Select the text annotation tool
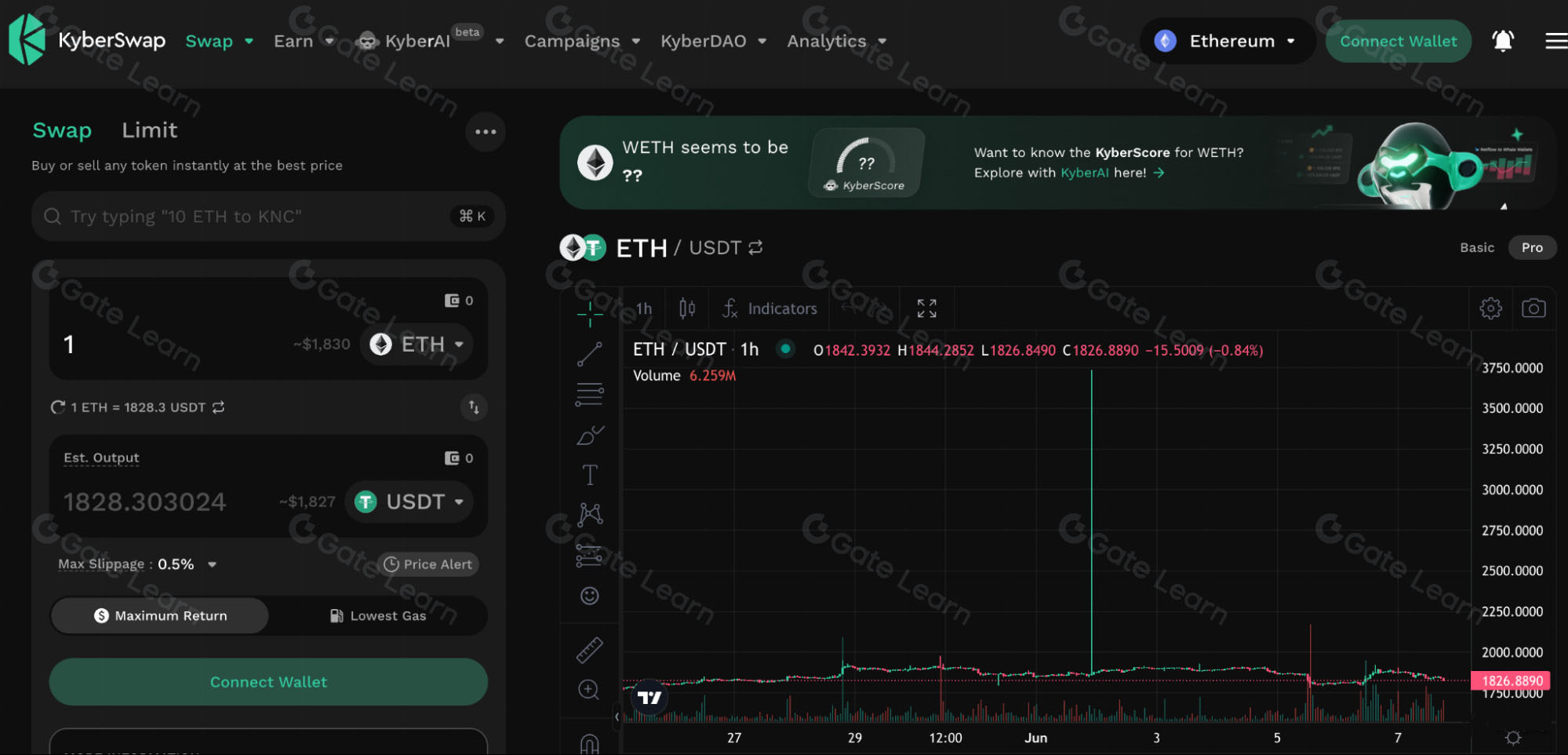Screen dimensions: 1568x755 click(x=590, y=475)
